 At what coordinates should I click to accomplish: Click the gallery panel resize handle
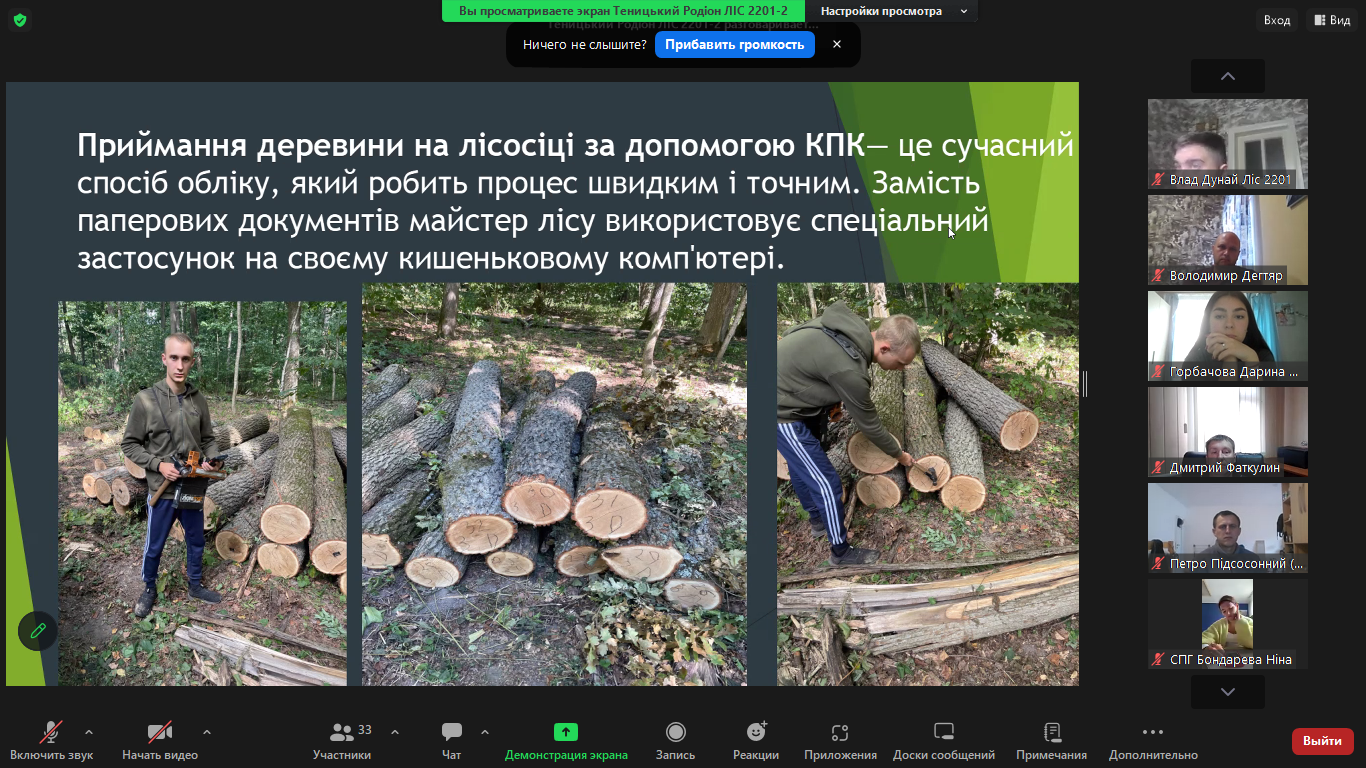coord(1085,383)
